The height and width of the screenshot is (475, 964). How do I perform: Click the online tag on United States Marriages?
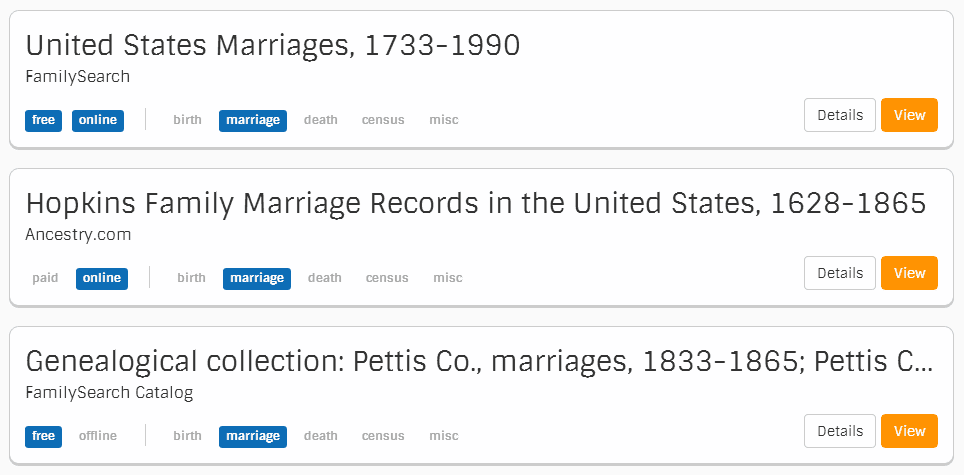click(x=98, y=120)
